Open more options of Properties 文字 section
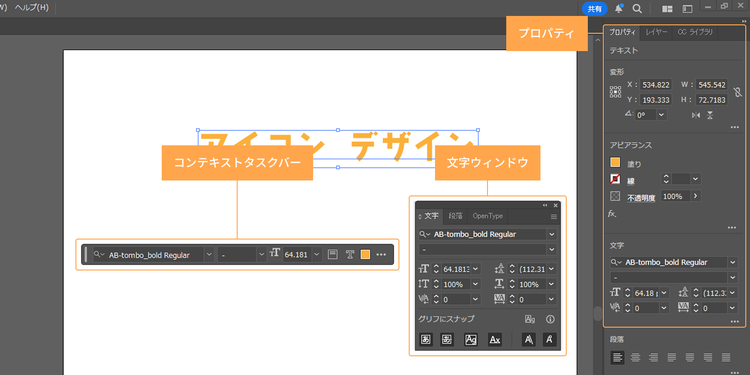 pos(735,322)
